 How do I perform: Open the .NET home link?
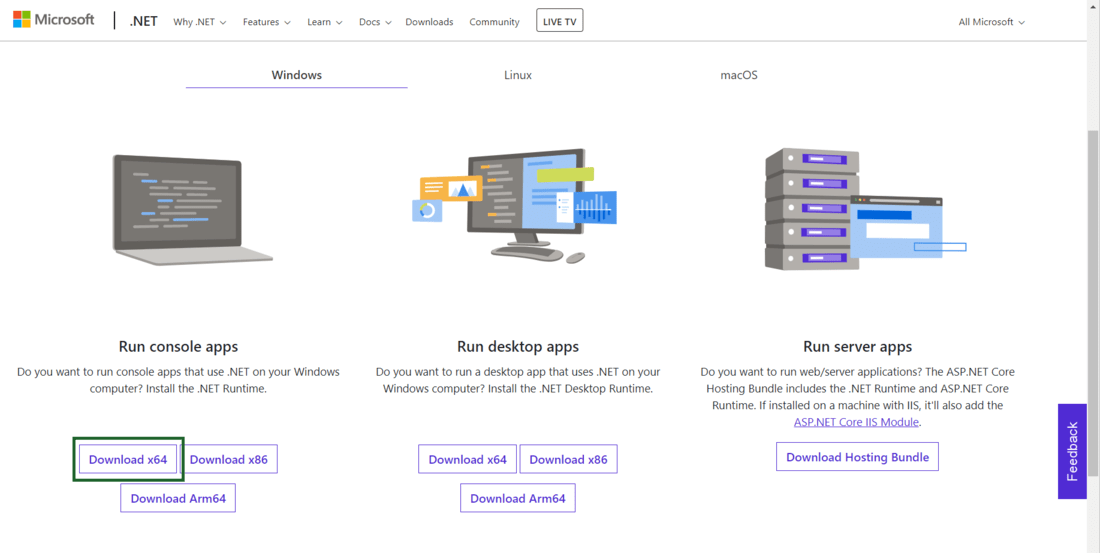[145, 22]
